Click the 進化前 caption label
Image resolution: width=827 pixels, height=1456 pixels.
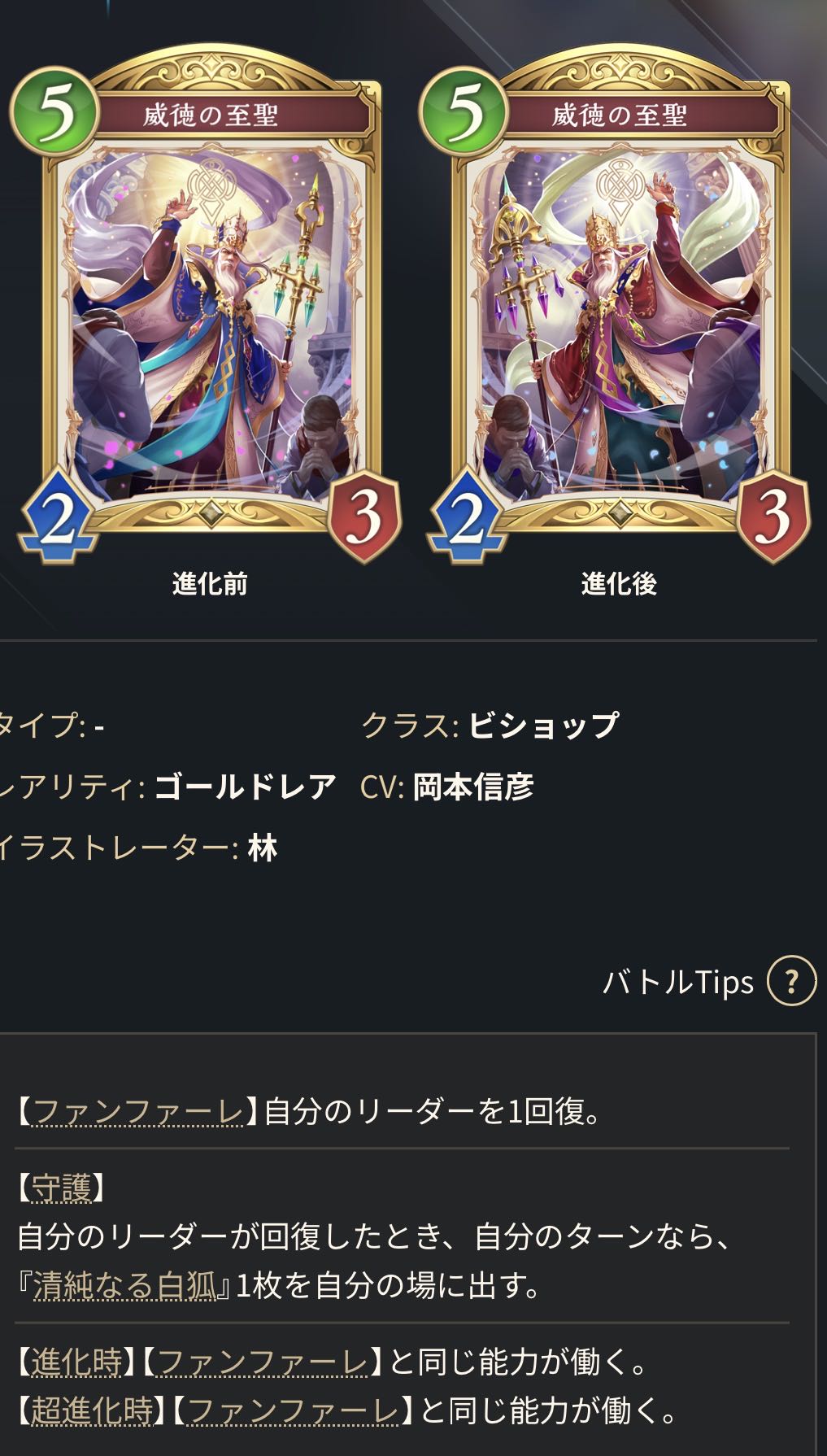tap(210, 583)
